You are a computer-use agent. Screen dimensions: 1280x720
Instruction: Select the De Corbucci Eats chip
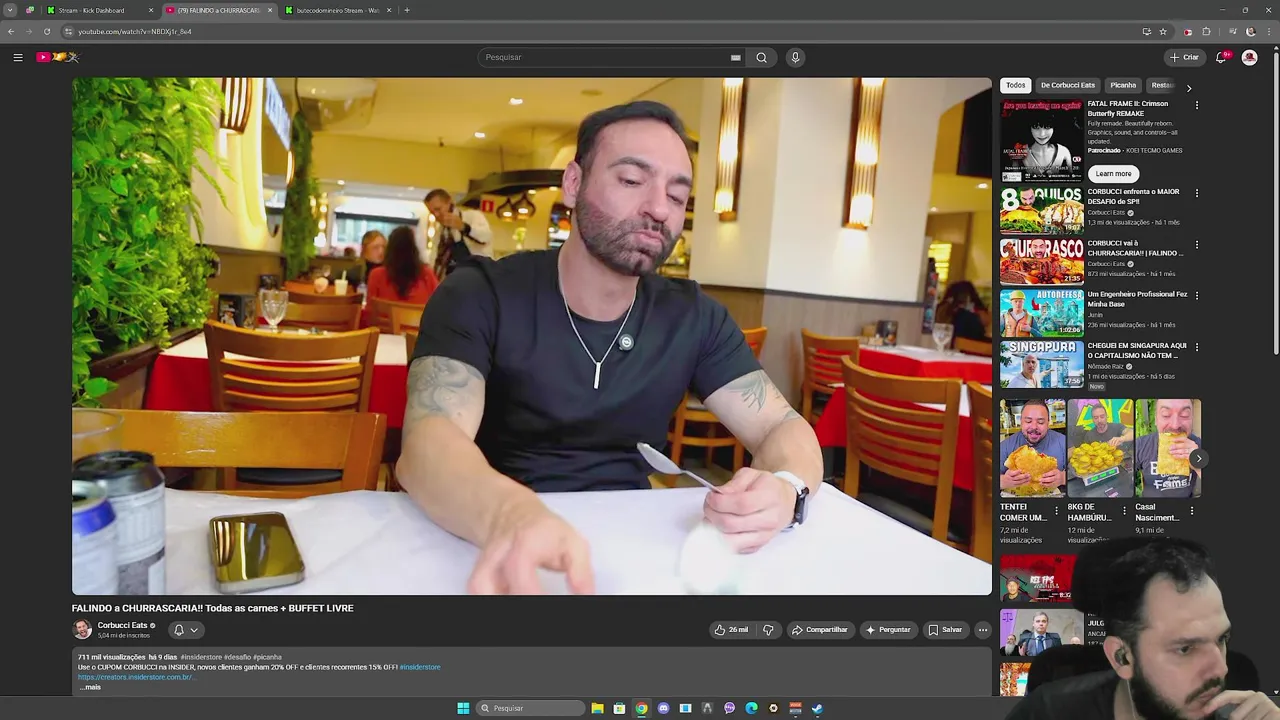tap(1067, 85)
